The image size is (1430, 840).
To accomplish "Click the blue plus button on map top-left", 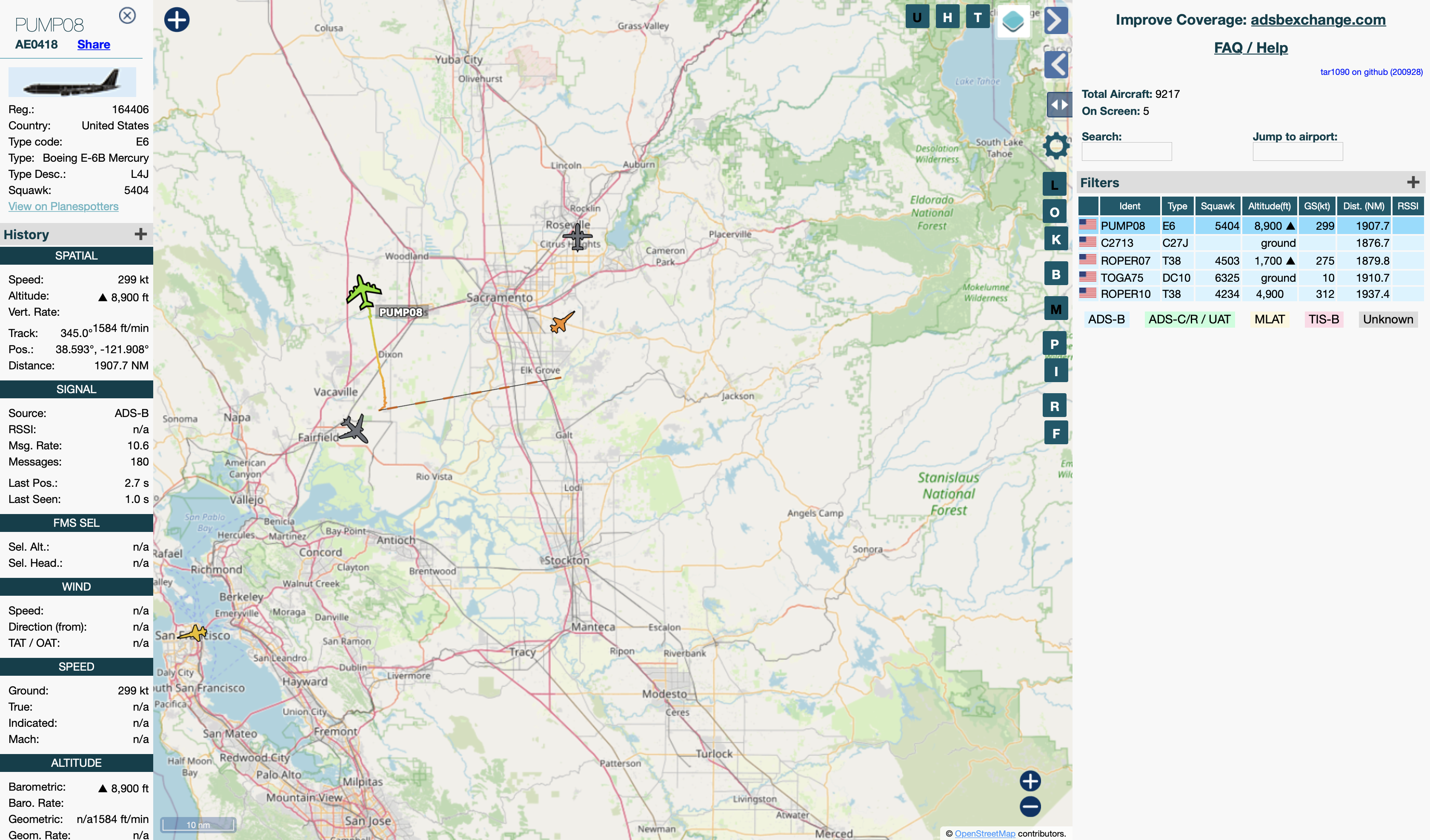I will pos(177,20).
